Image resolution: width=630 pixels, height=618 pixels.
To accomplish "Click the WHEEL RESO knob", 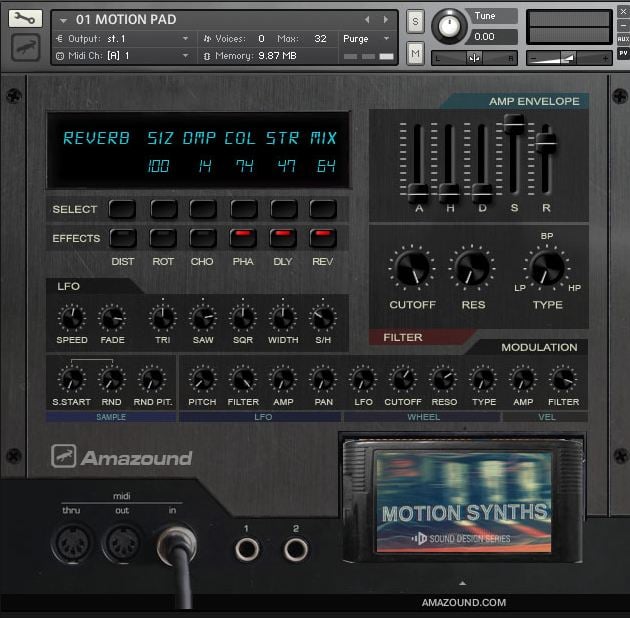I will pyautogui.click(x=444, y=379).
